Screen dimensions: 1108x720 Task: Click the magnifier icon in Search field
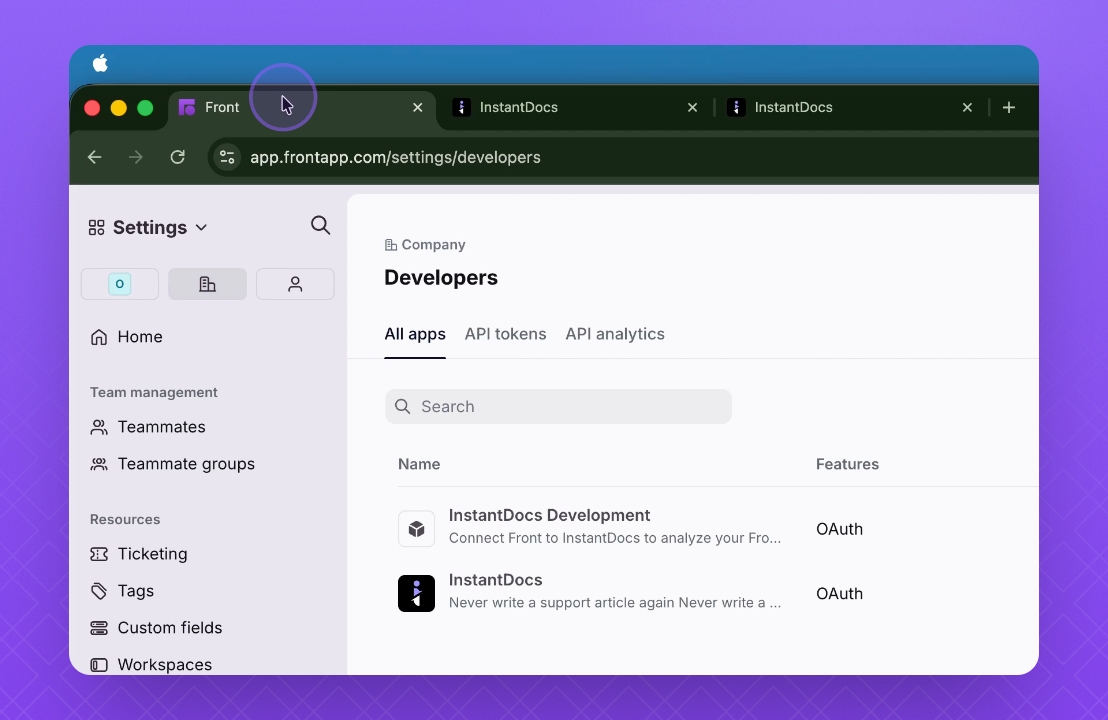point(403,406)
